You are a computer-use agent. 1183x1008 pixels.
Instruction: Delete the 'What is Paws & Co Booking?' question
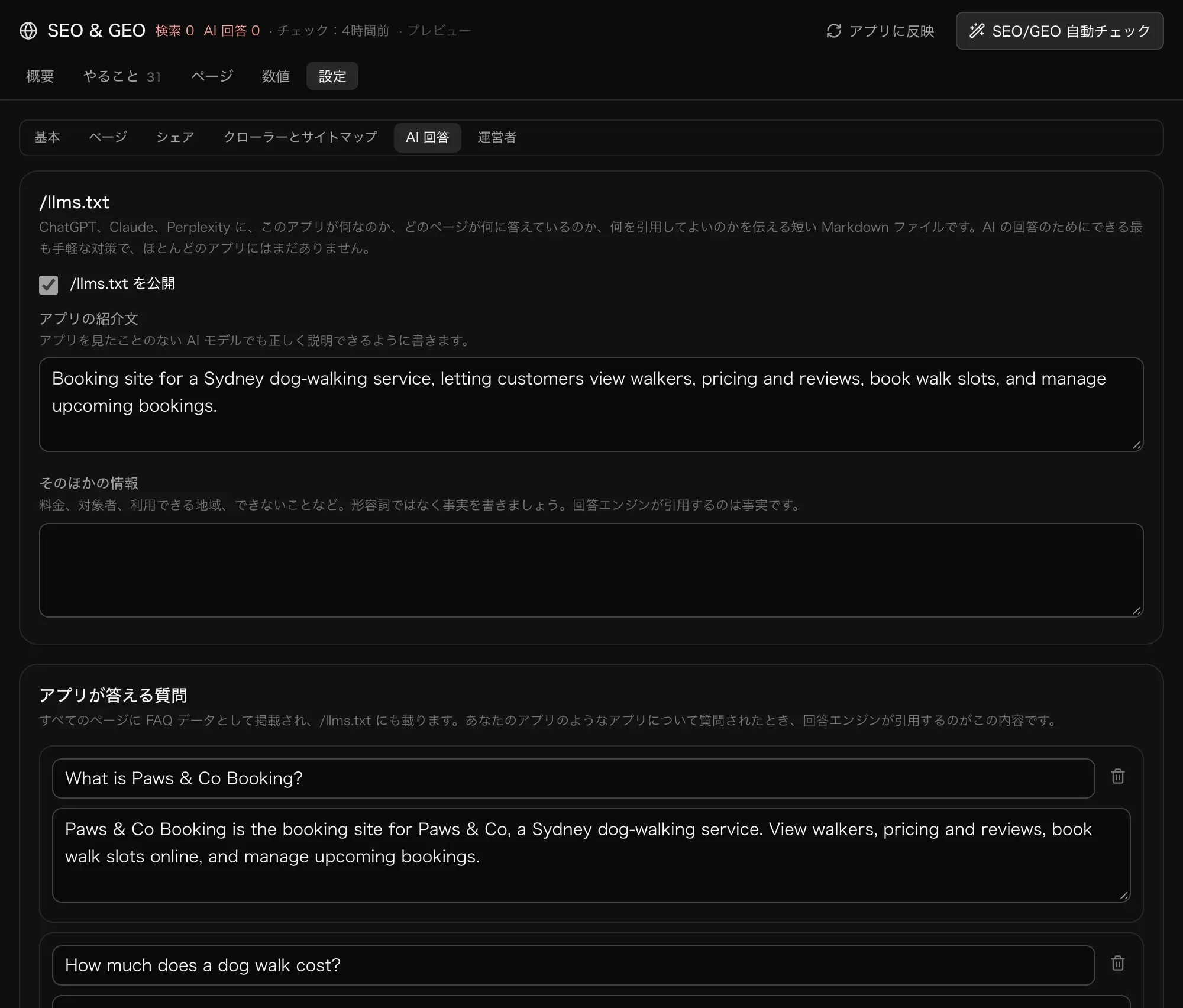[x=1117, y=776]
